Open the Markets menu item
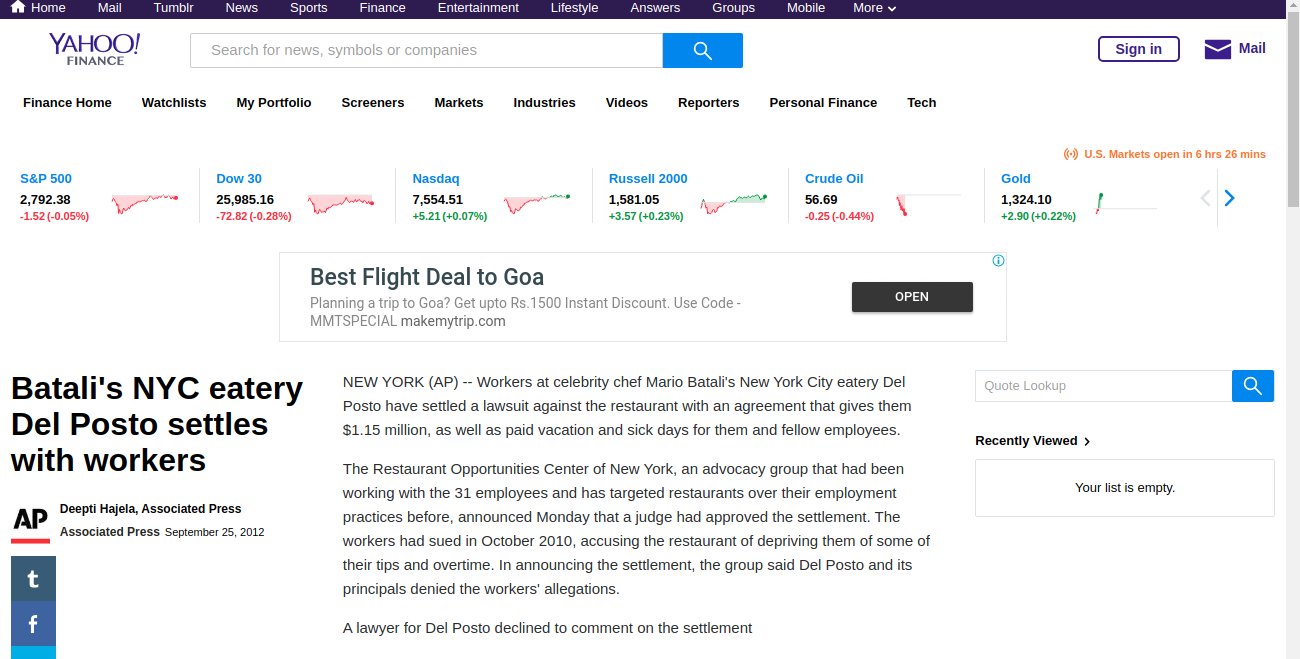 pos(459,103)
